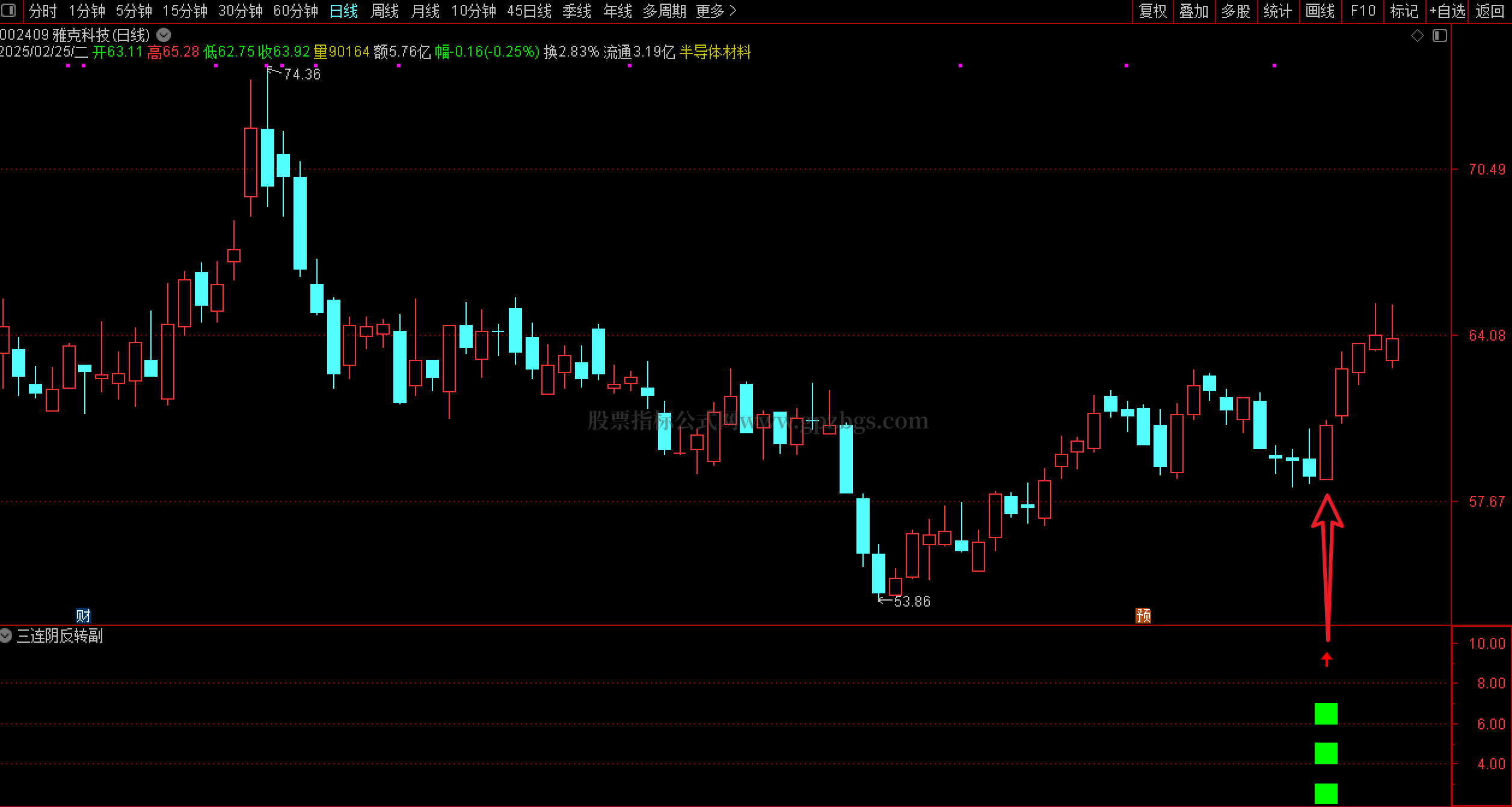
Task: Toggle the 叠加 overlay option
Action: pyautogui.click(x=1194, y=11)
